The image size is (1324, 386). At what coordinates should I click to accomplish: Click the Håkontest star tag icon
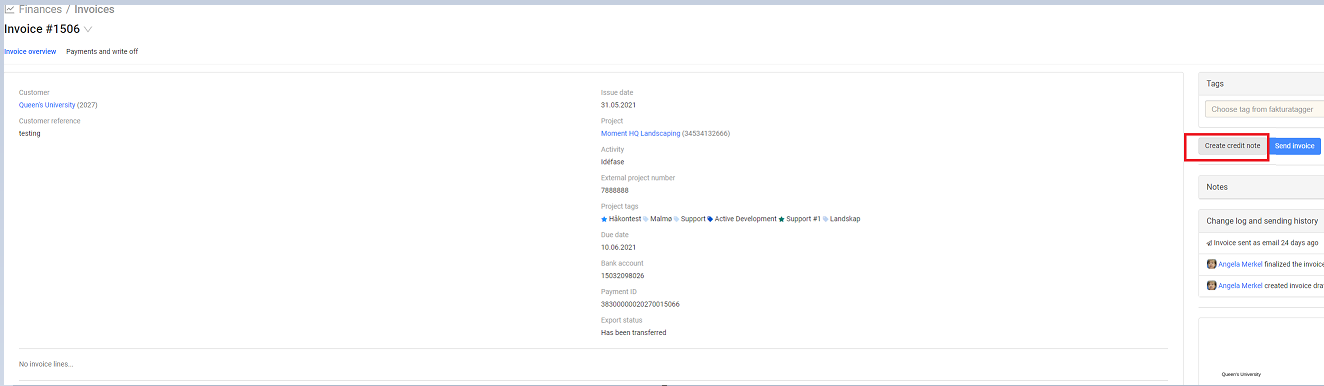pyautogui.click(x=604, y=219)
